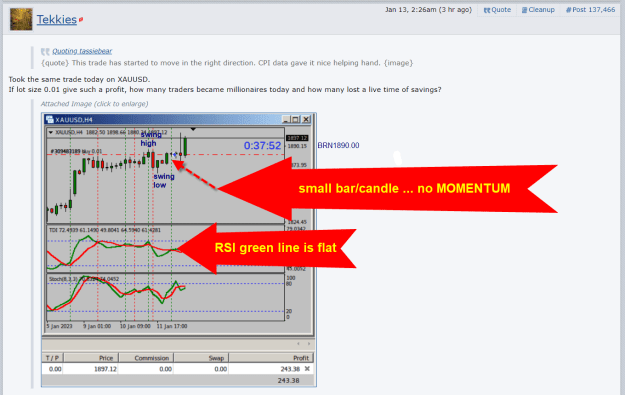Enlarge the attached XAUUSD chart image

179,250
